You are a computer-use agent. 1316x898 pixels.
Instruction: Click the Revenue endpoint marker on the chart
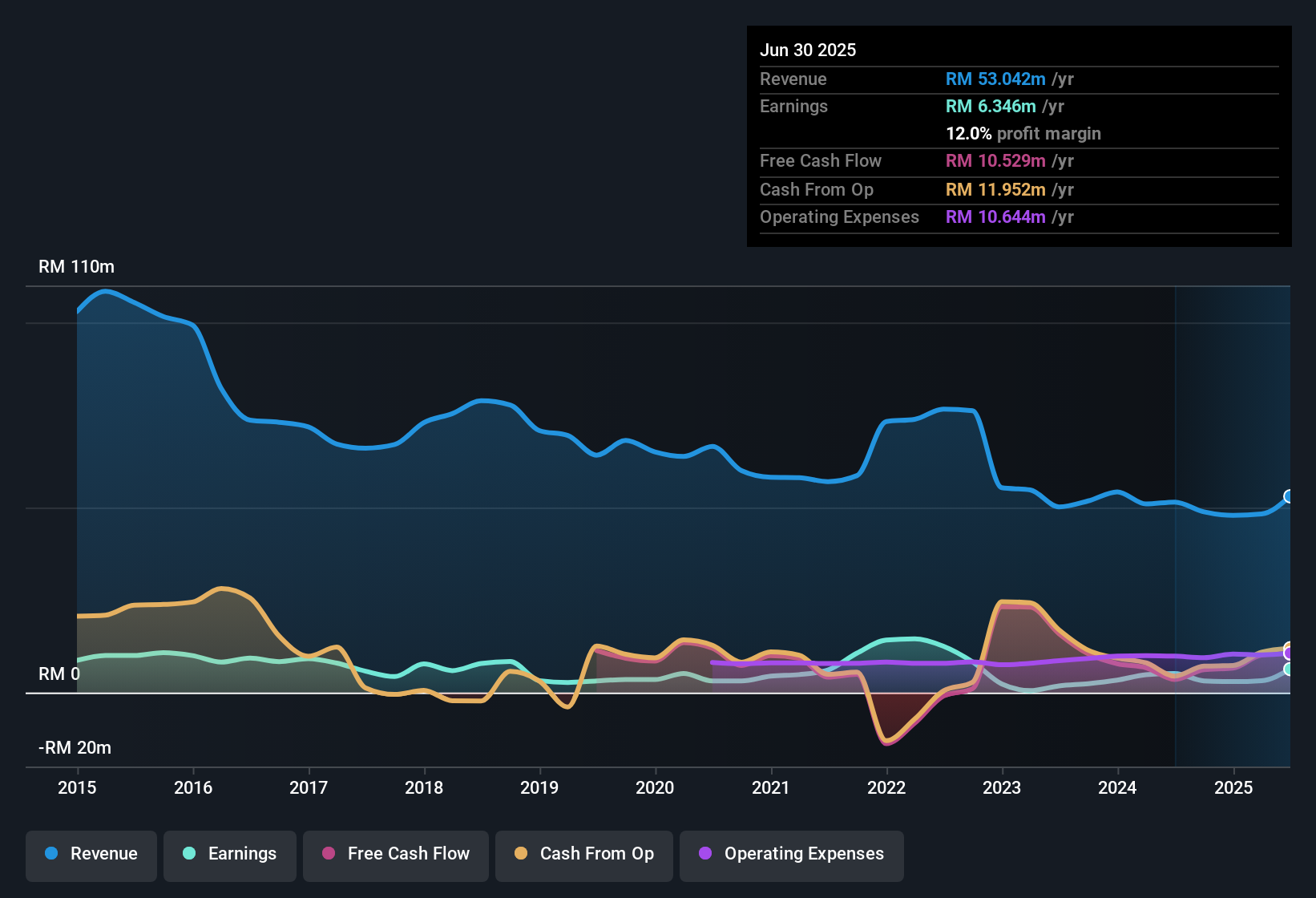[x=1288, y=497]
